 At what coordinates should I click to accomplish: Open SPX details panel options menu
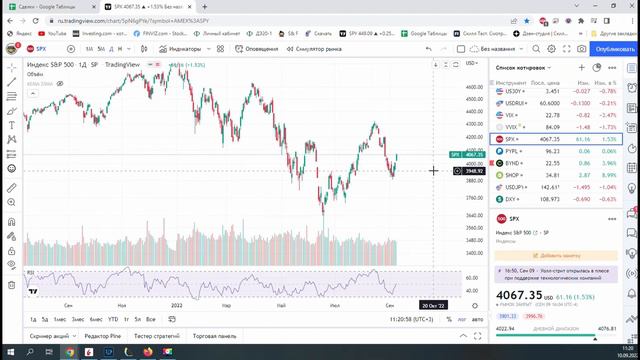point(612,219)
